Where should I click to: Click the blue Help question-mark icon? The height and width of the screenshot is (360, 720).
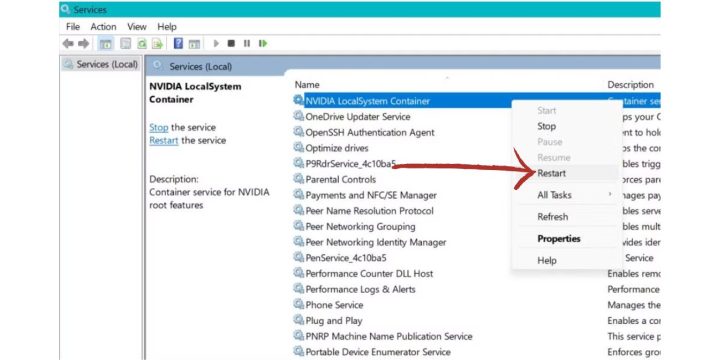tap(179, 44)
